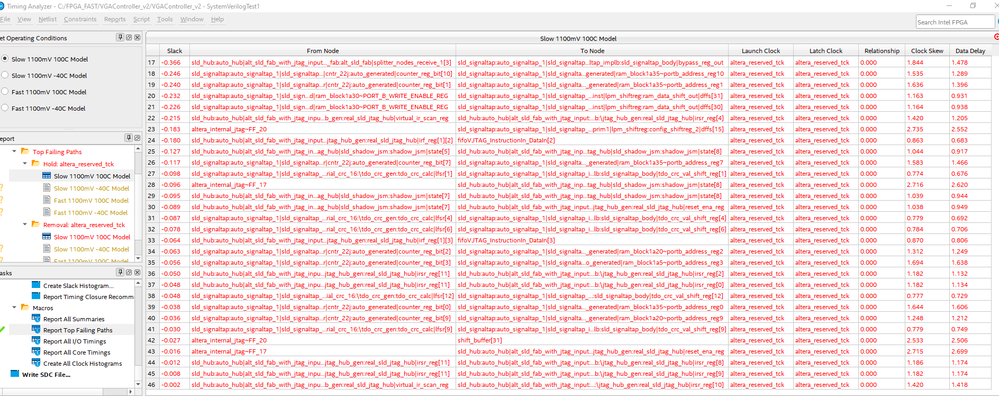
Task: Open the Netlist menu
Action: (48, 19)
